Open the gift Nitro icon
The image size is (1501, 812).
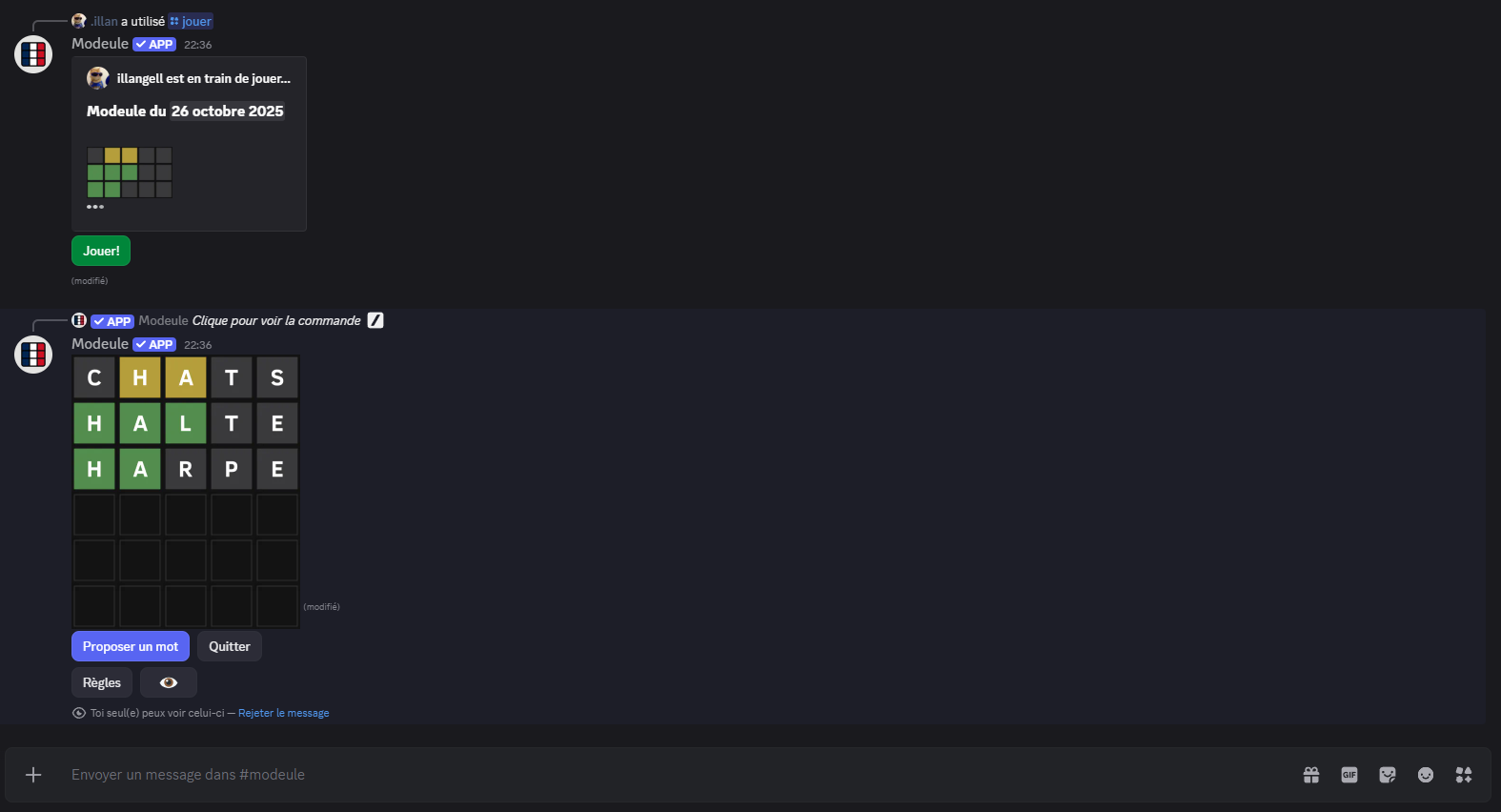click(x=1311, y=775)
